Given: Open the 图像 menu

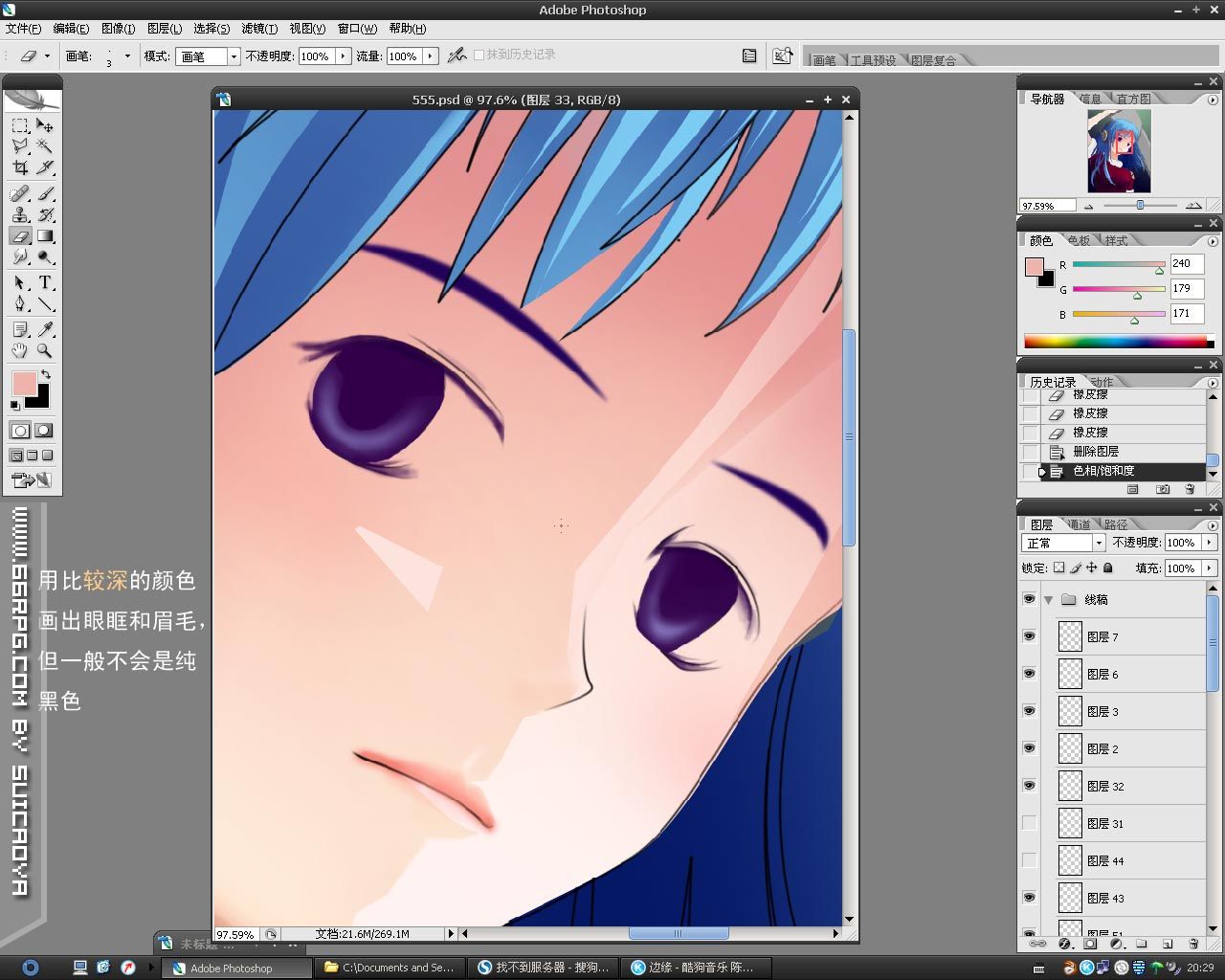Looking at the screenshot, I should (118, 29).
